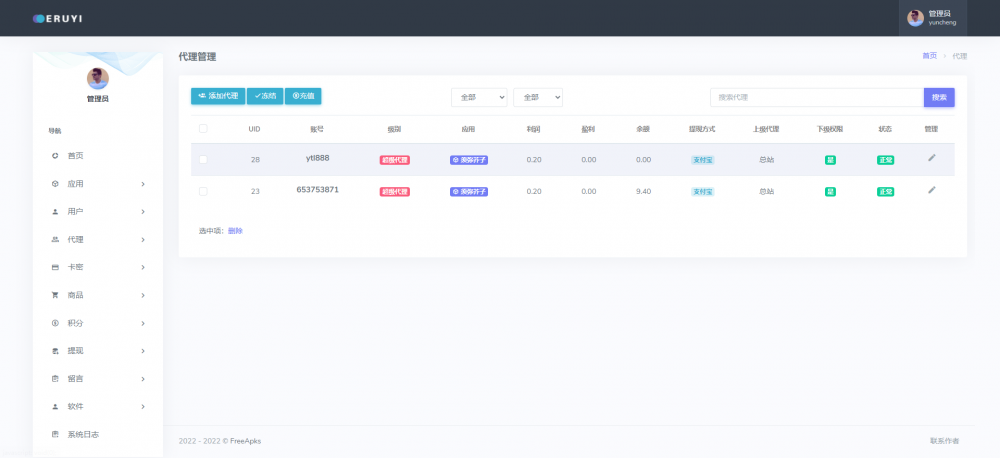Click the 积分 points coin icon

click(55, 323)
